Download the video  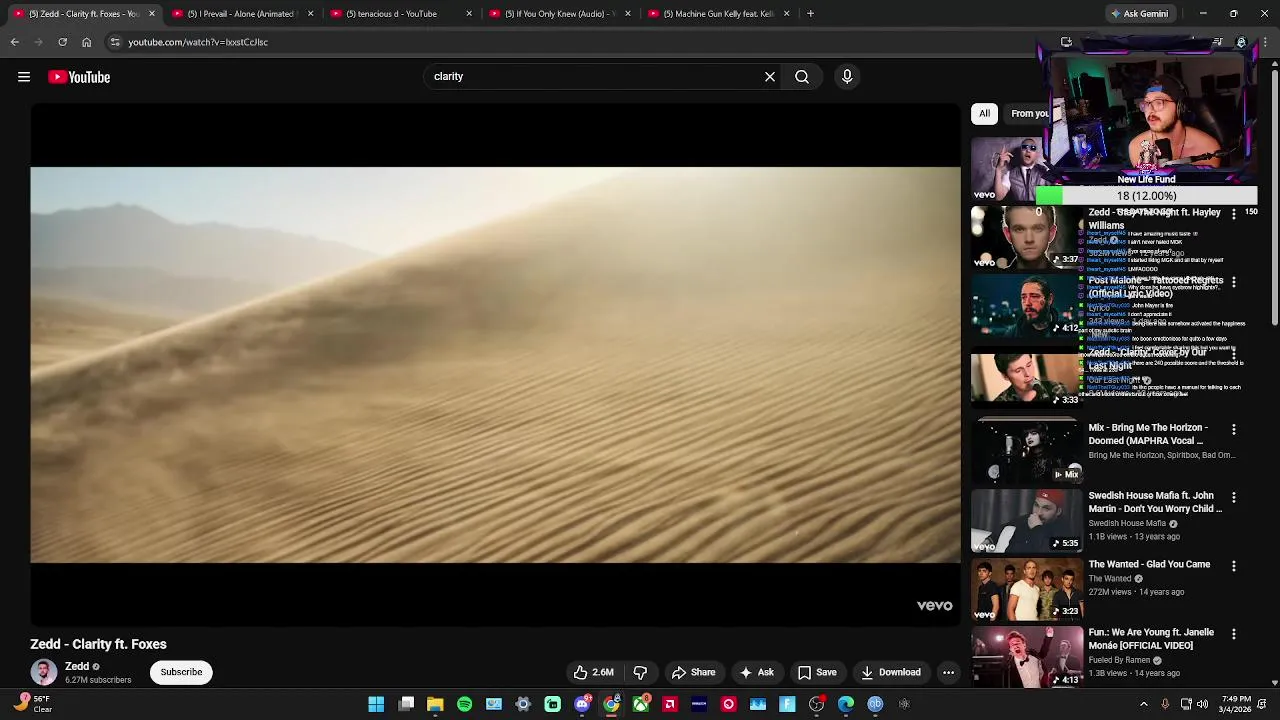coord(890,672)
